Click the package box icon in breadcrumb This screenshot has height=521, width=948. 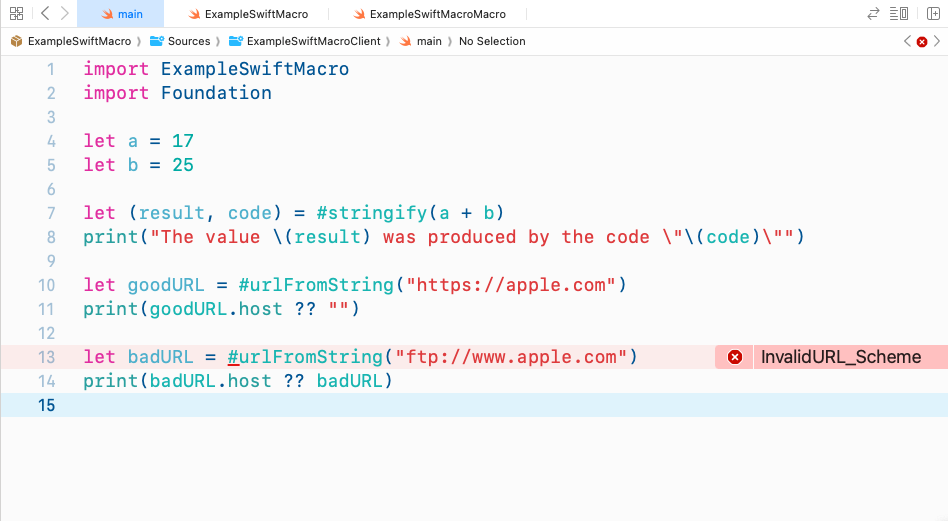point(16,41)
